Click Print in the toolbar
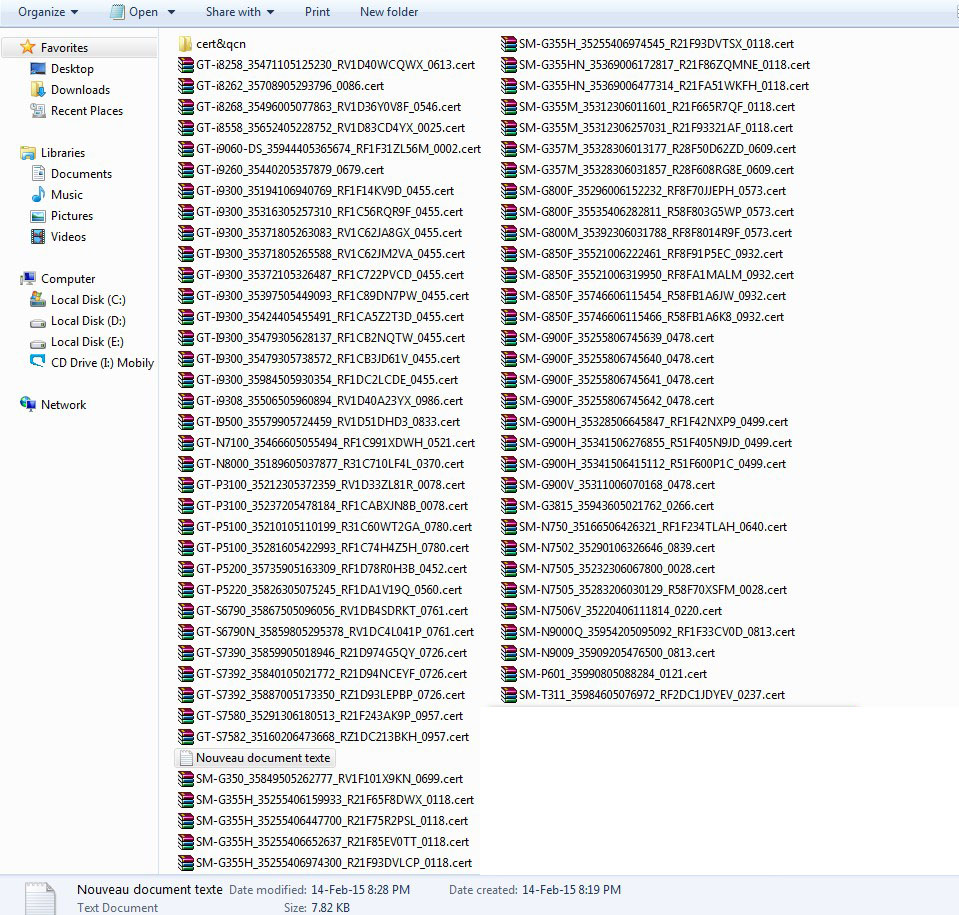 point(317,12)
